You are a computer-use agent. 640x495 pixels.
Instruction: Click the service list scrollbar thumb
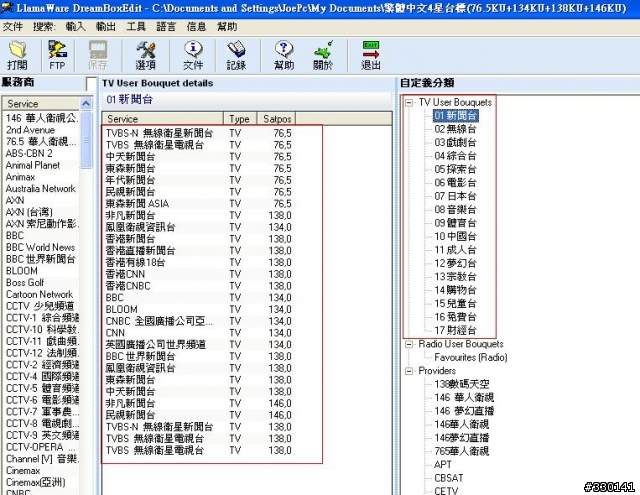(x=86, y=139)
